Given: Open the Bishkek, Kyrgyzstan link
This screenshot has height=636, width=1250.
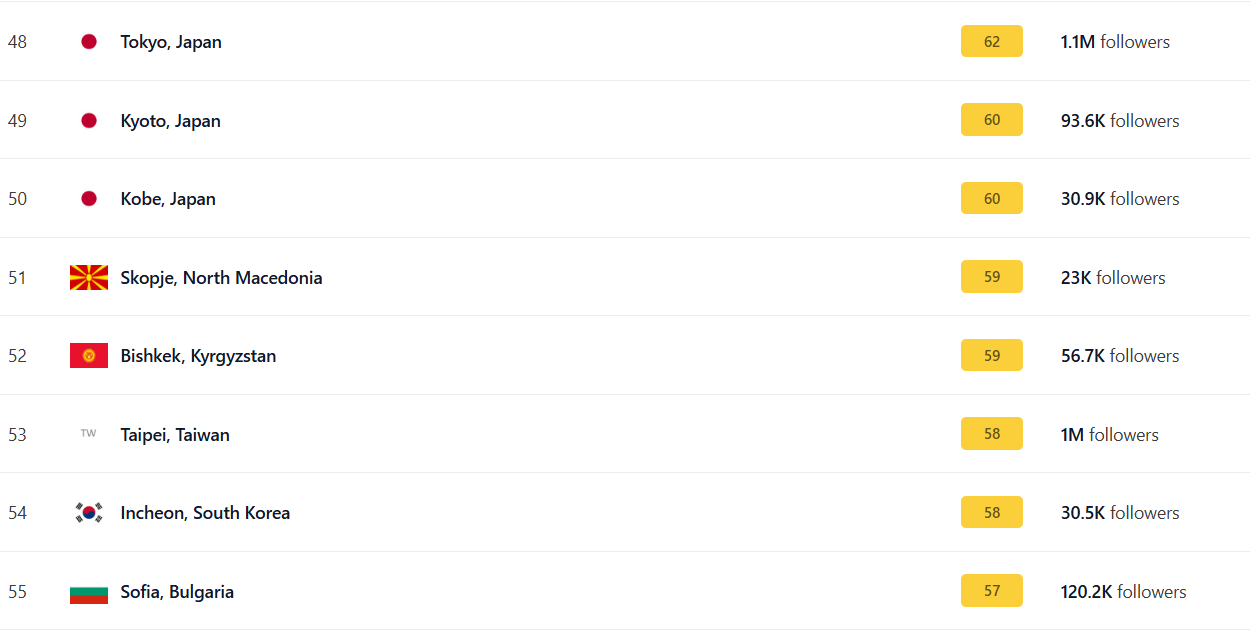Looking at the screenshot, I should [x=198, y=356].
